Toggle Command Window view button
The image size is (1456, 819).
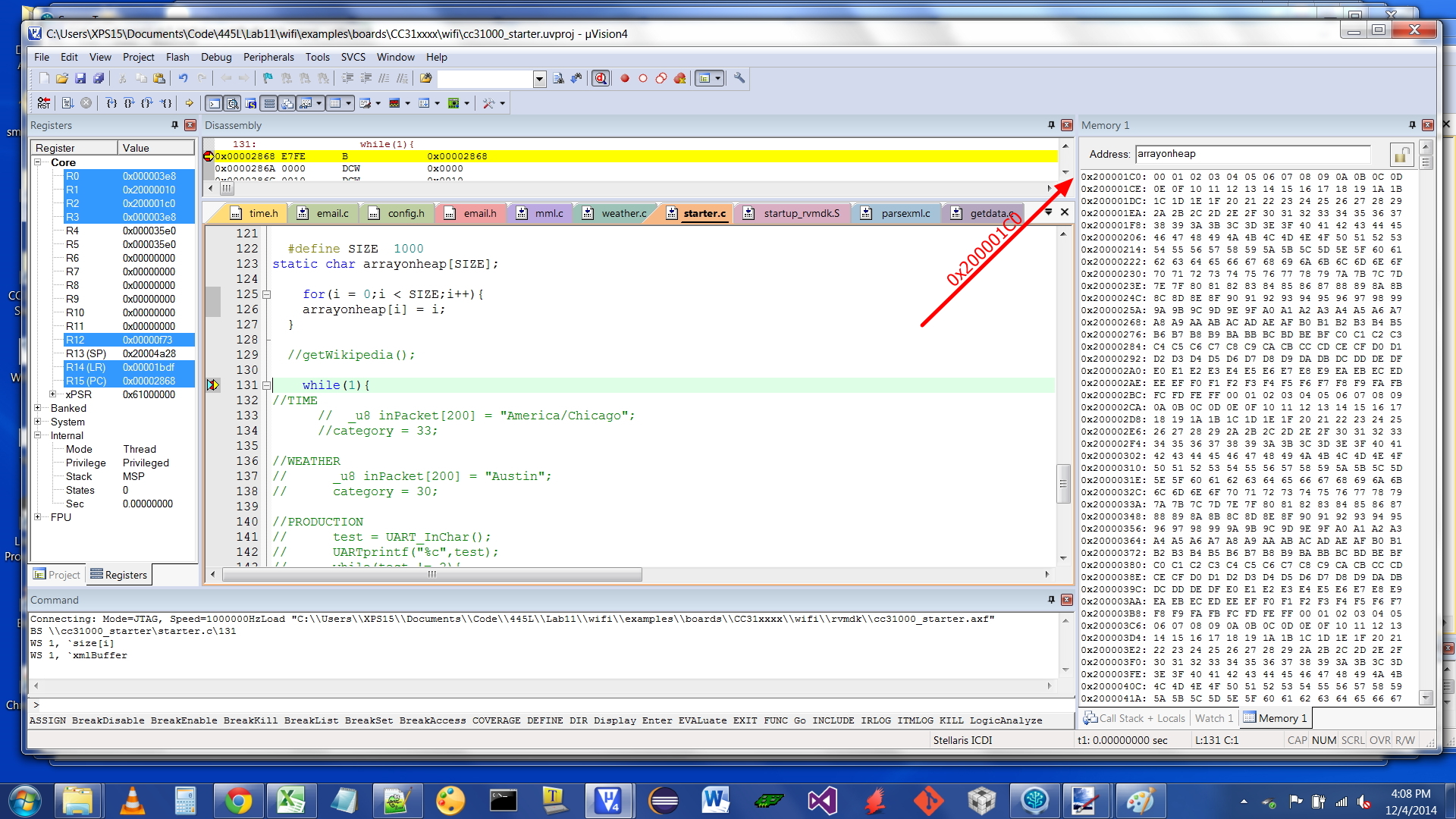tap(214, 103)
